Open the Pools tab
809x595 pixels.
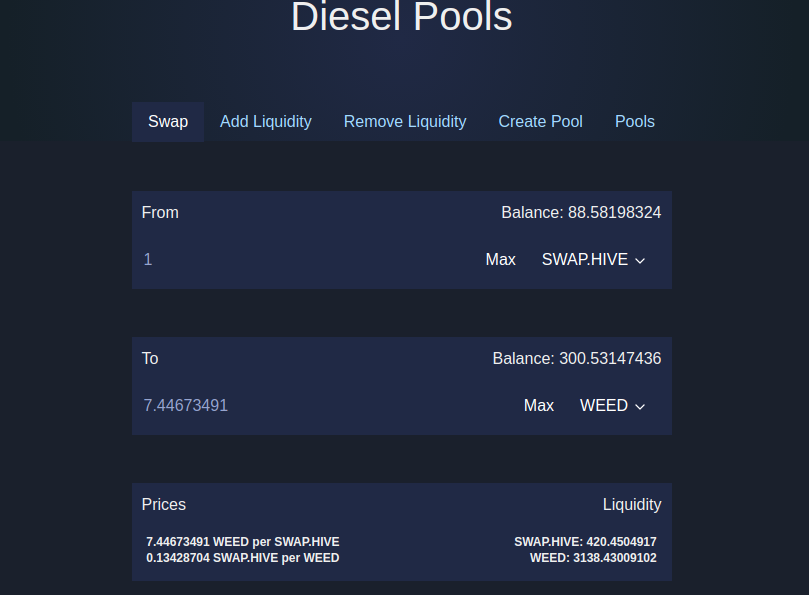coord(635,122)
